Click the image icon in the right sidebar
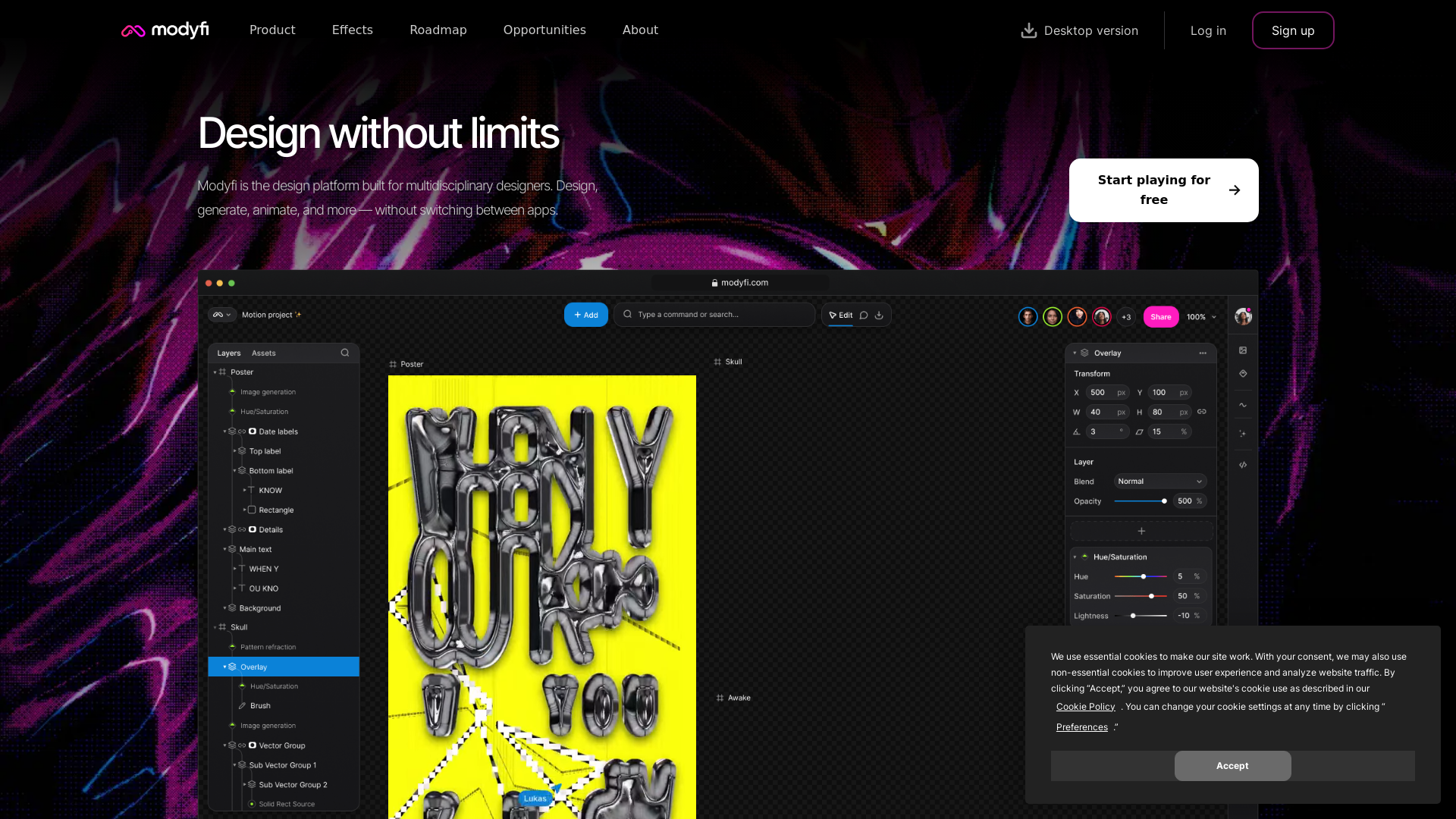The width and height of the screenshot is (1456, 819). point(1243,350)
